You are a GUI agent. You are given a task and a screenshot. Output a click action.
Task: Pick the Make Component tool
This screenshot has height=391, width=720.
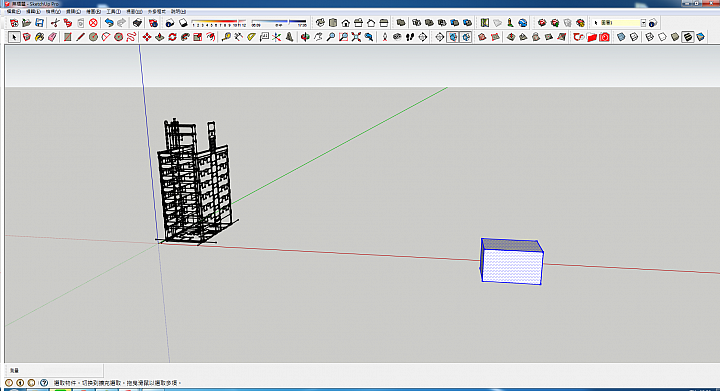[27, 37]
